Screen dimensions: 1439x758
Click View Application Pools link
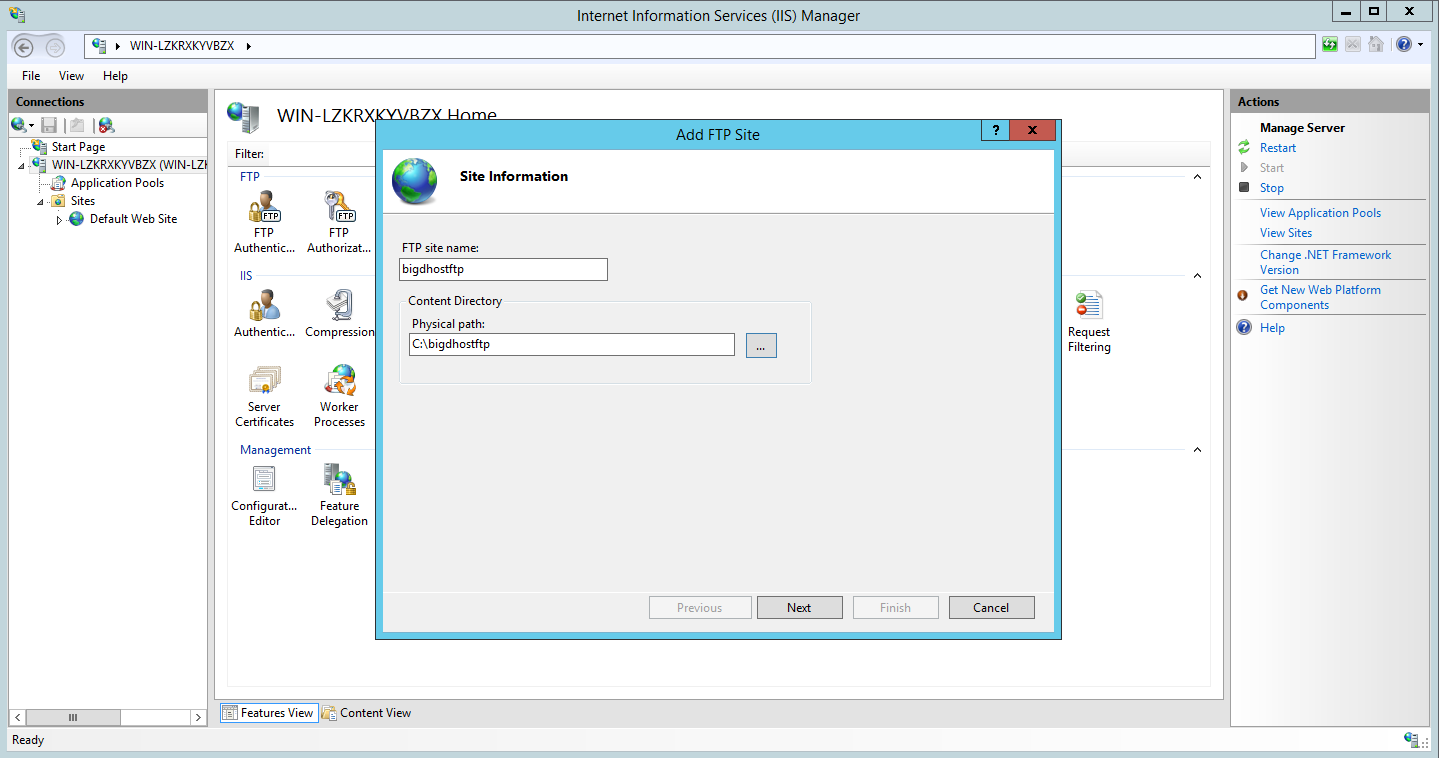1320,213
